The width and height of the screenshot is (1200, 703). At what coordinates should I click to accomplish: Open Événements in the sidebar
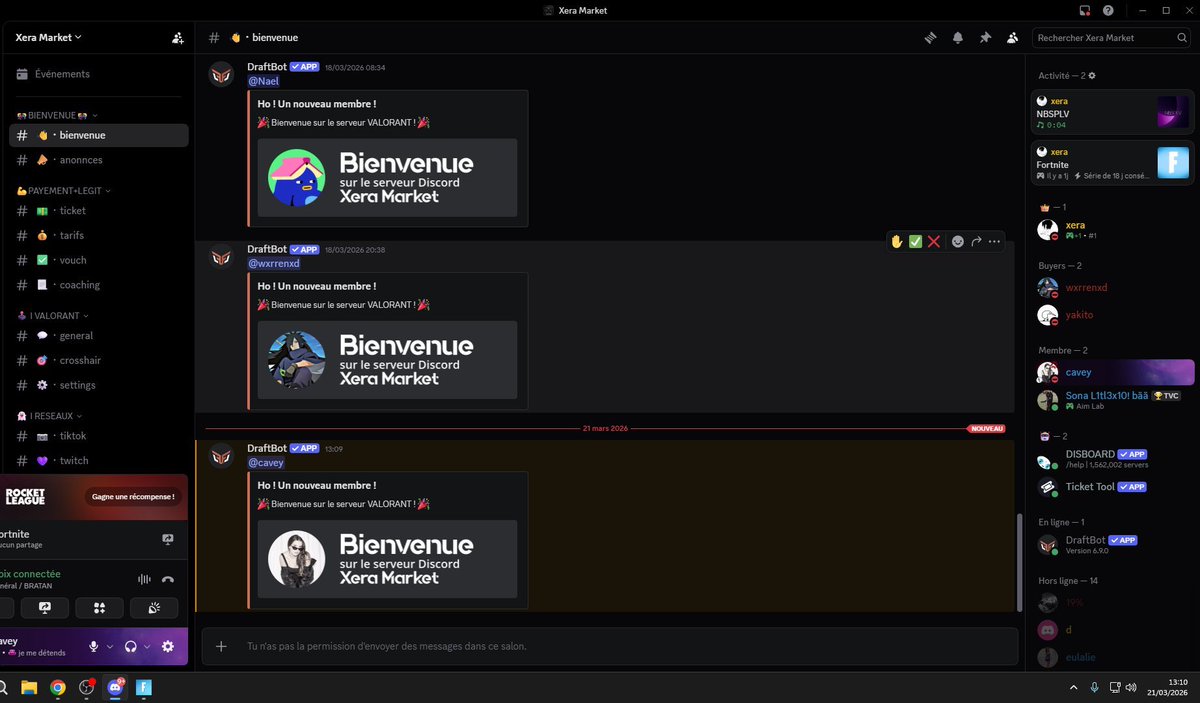[x=98, y=74]
